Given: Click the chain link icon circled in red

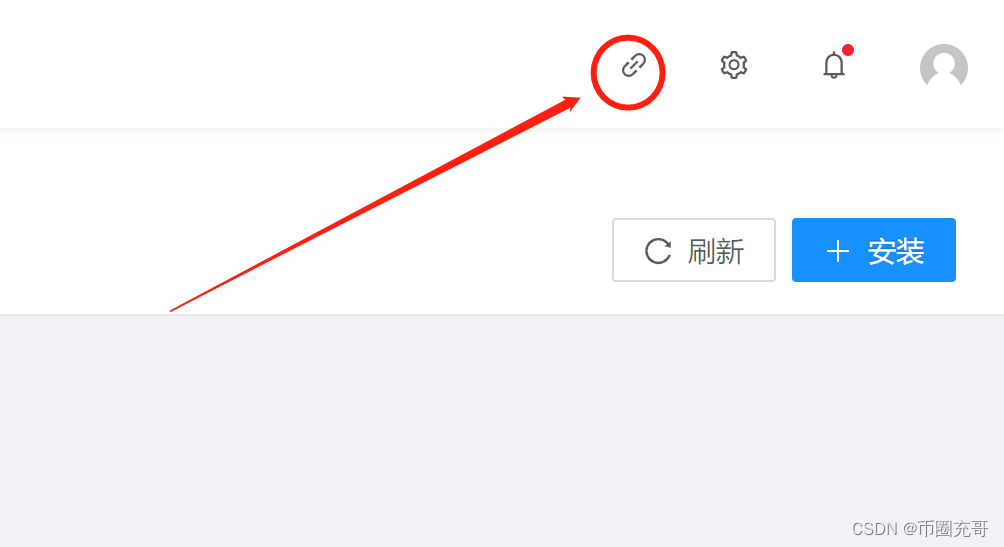Looking at the screenshot, I should point(634,65).
